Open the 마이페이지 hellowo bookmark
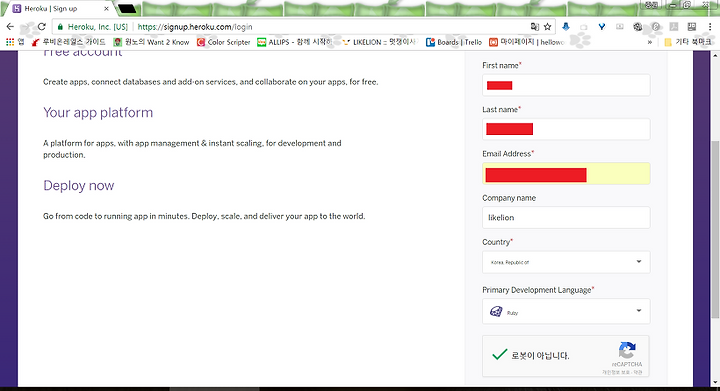Viewport: 720px width, 391px height. (526, 42)
